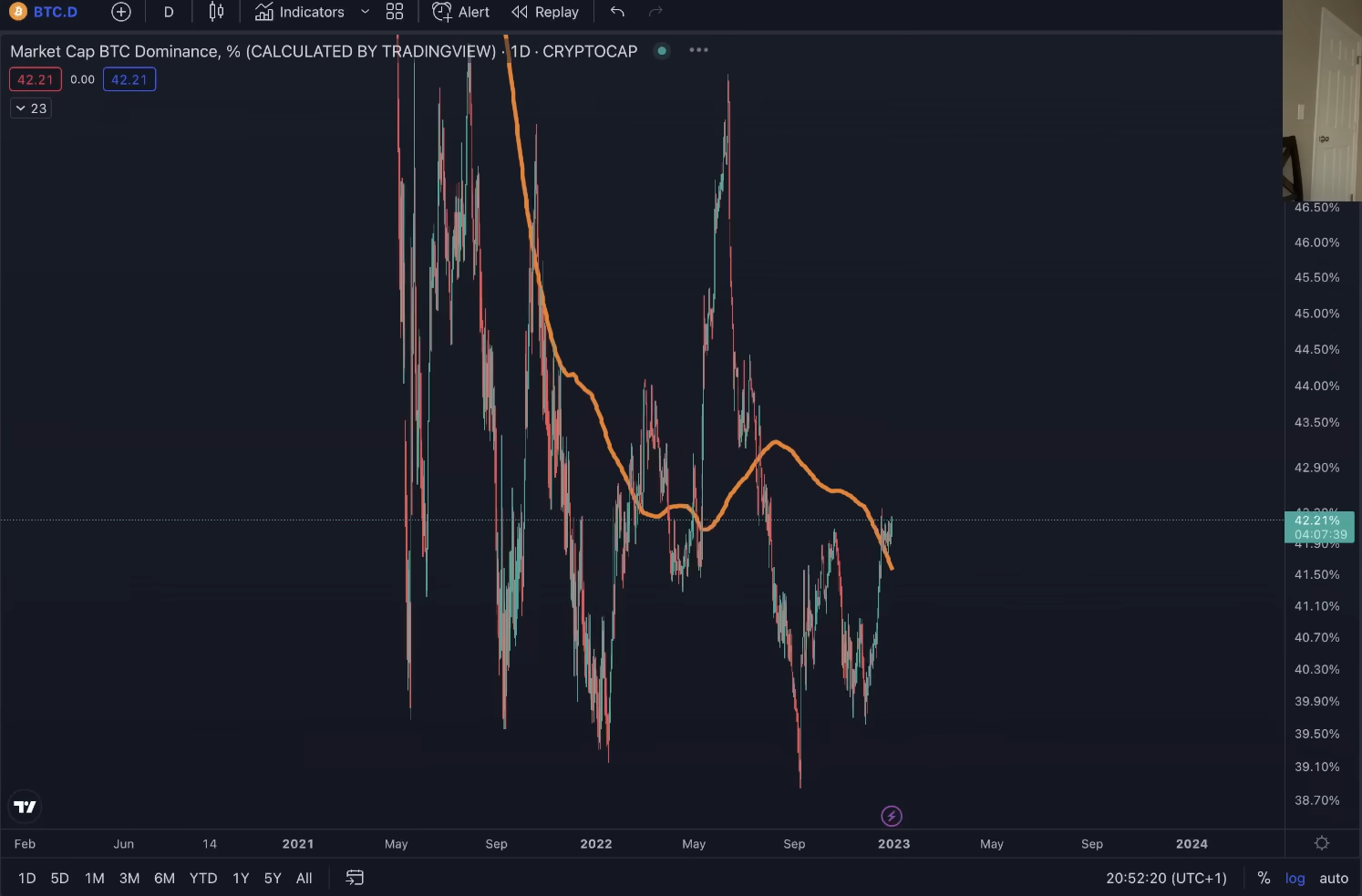1362x896 pixels.
Task: Open the Indicators panel
Action: [300, 12]
